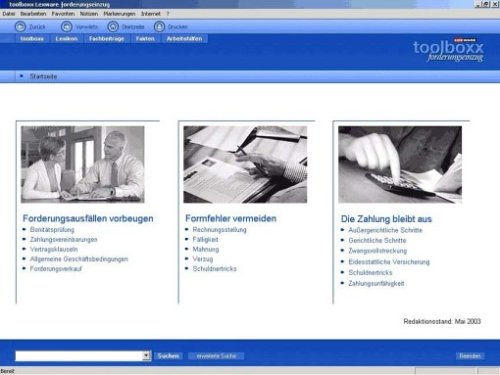Viewport: 500px width, 375px height.
Task: Open the Mahnung link
Action: [206, 249]
